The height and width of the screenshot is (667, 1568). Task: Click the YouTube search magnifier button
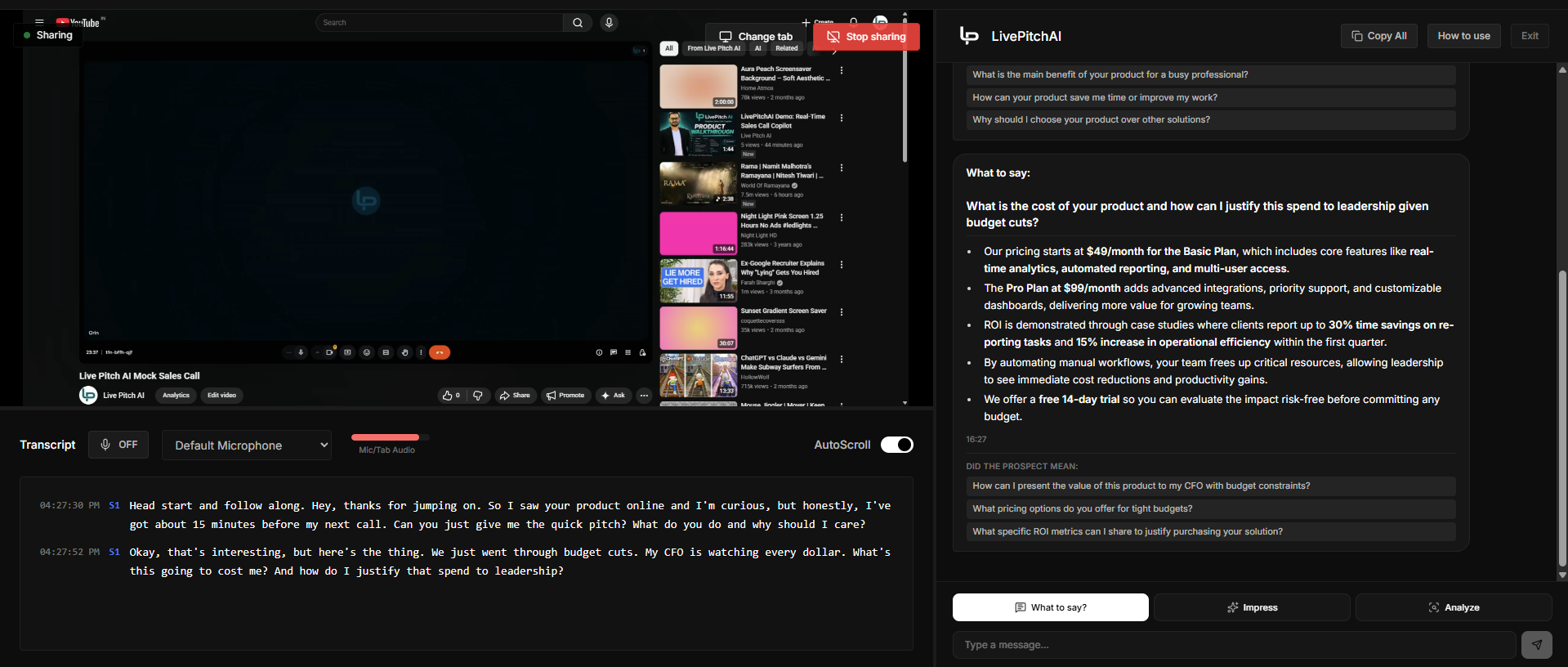click(x=578, y=23)
